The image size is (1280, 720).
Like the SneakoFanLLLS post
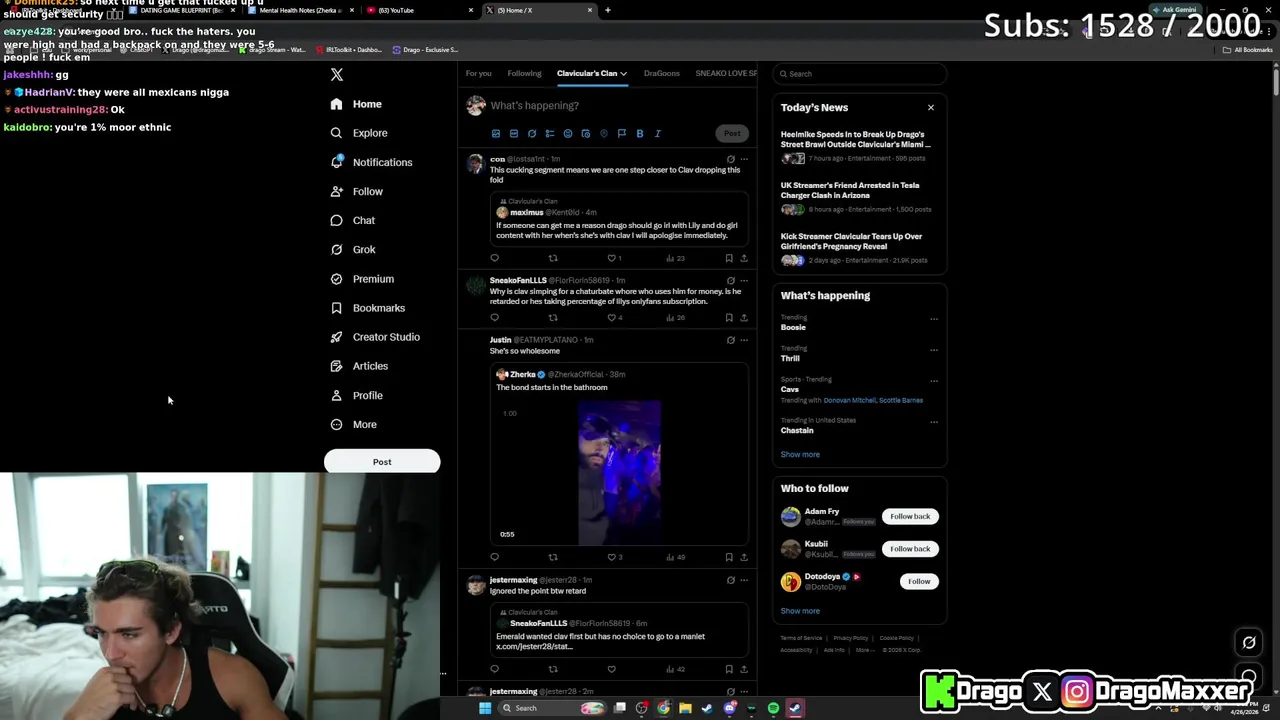coord(613,318)
